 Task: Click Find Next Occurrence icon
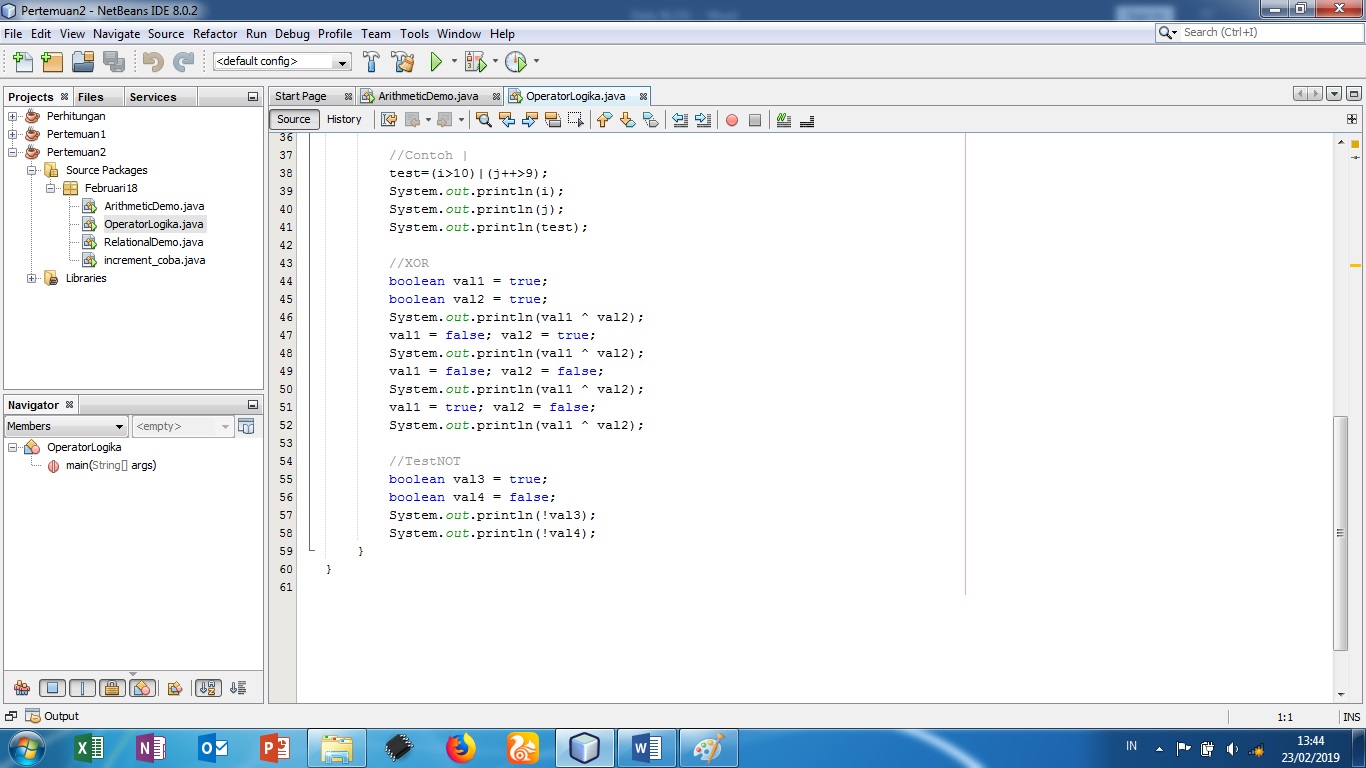[530, 120]
